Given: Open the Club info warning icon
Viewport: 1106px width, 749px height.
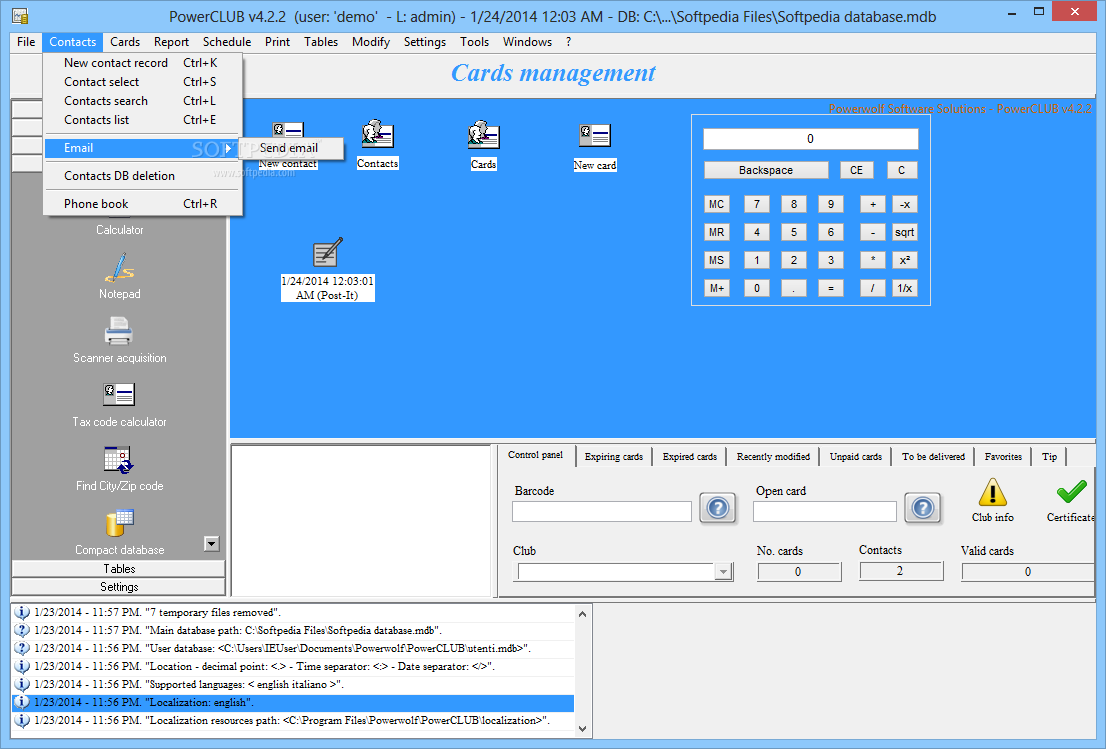Looking at the screenshot, I should tap(992, 492).
